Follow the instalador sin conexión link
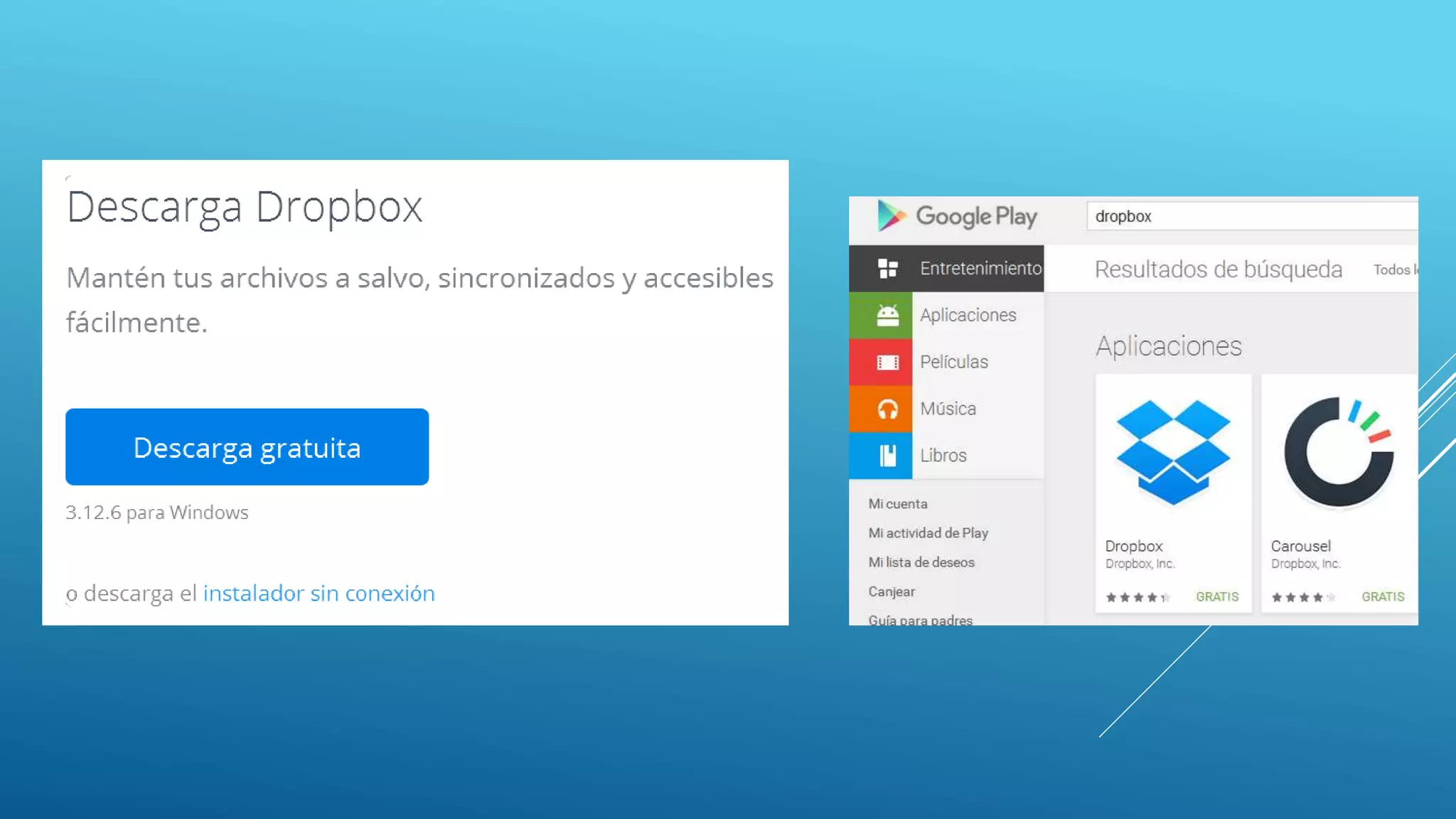The width and height of the screenshot is (1456, 819). 318,593
